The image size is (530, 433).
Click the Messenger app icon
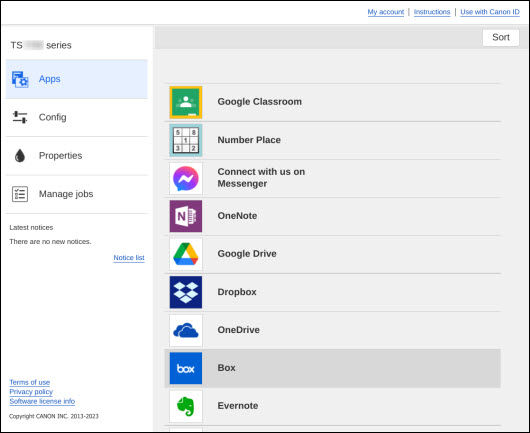click(186, 178)
